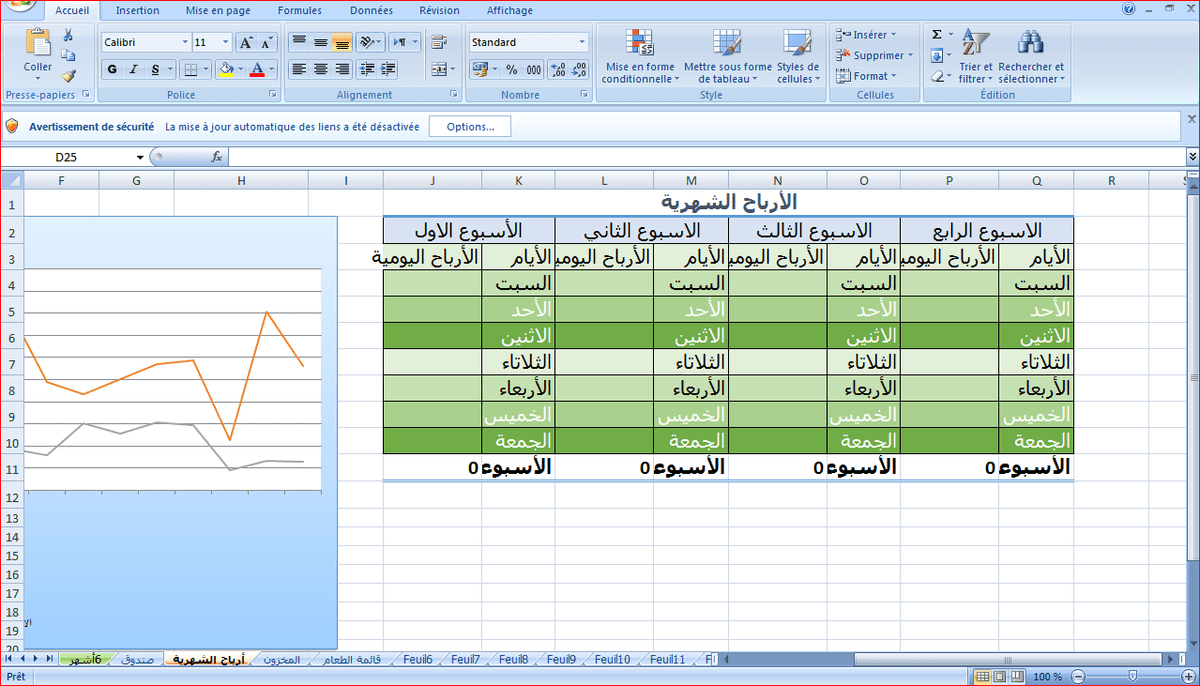Toggle bold (G) formatting
This screenshot has width=1200, height=686.
pos(112,70)
